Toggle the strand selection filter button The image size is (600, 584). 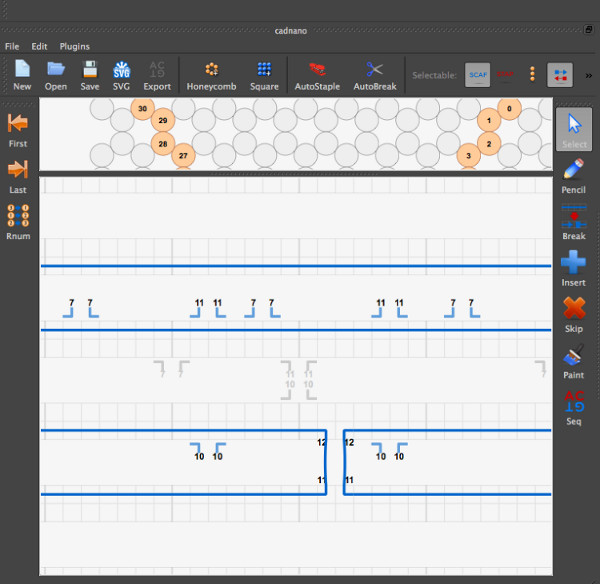[560, 74]
